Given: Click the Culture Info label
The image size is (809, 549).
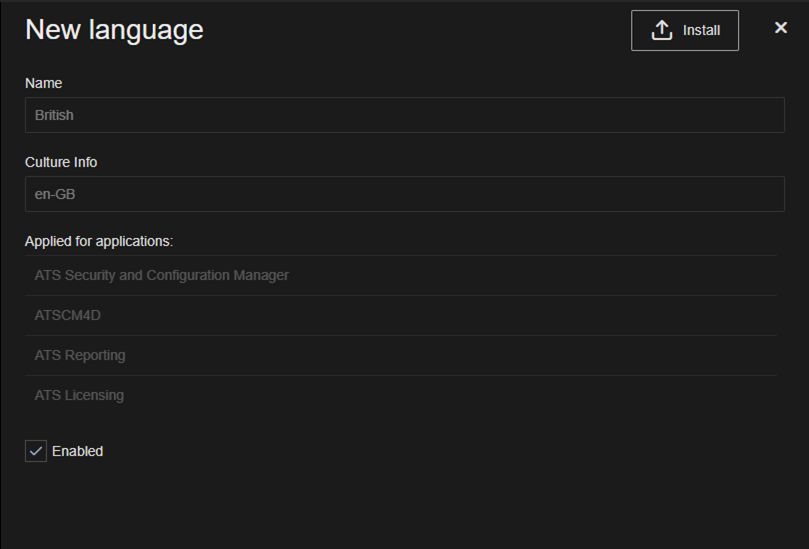Looking at the screenshot, I should tap(61, 162).
